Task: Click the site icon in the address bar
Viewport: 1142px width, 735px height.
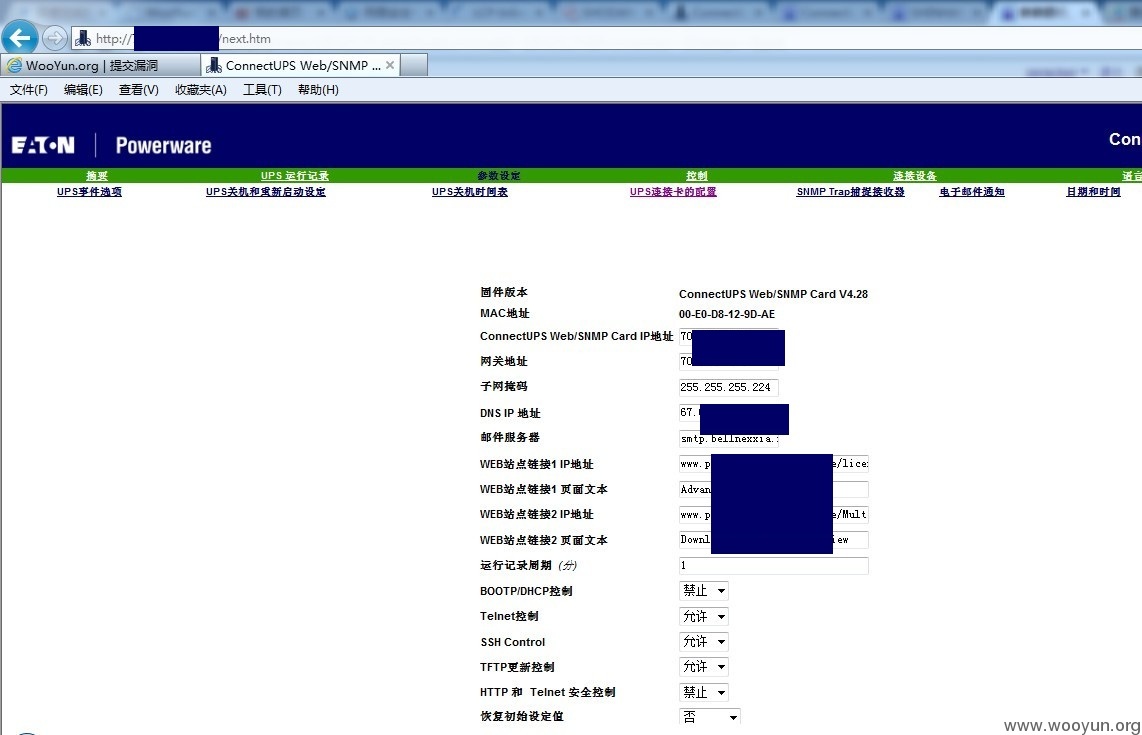Action: coord(82,39)
